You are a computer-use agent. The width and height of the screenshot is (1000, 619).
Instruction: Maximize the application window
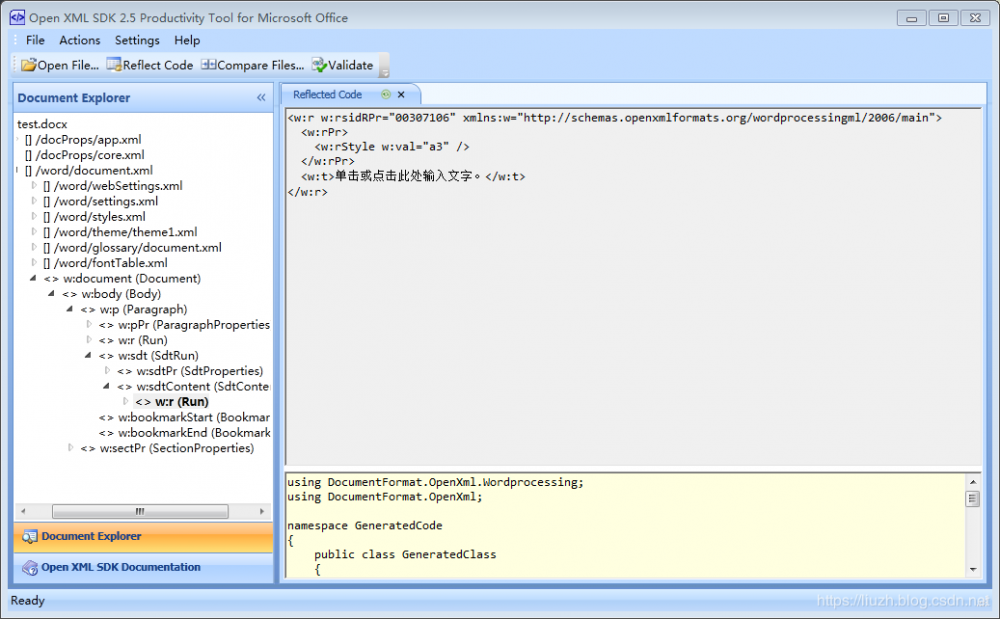tap(943, 18)
